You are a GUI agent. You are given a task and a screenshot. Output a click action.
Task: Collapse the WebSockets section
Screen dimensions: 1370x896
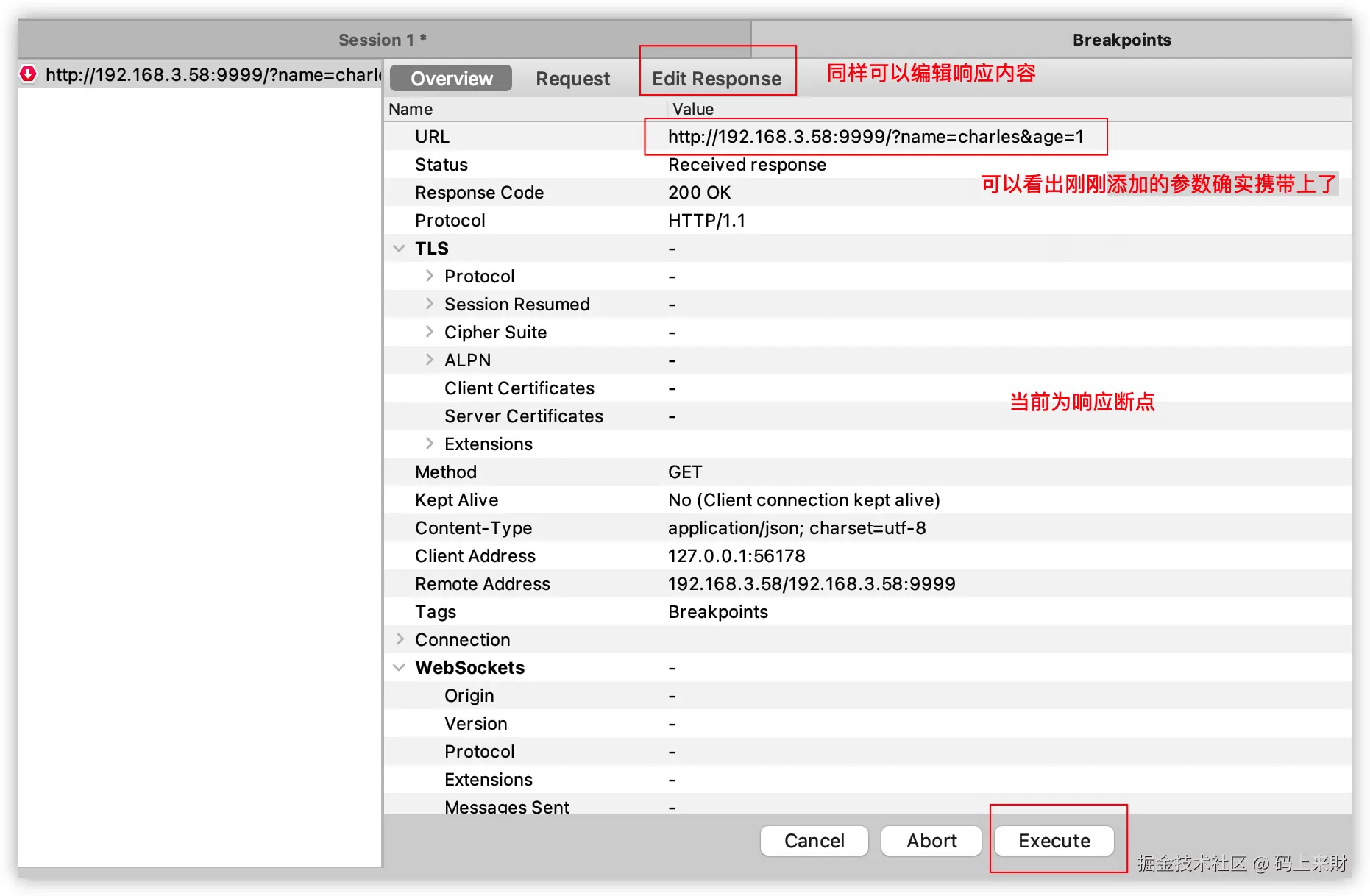coord(400,667)
